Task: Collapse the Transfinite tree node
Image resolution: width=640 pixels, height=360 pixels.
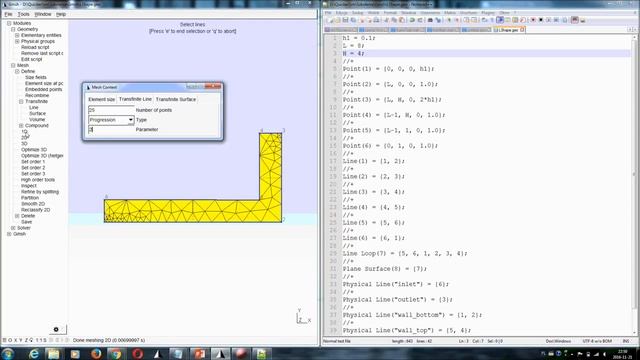Action: pos(21,101)
